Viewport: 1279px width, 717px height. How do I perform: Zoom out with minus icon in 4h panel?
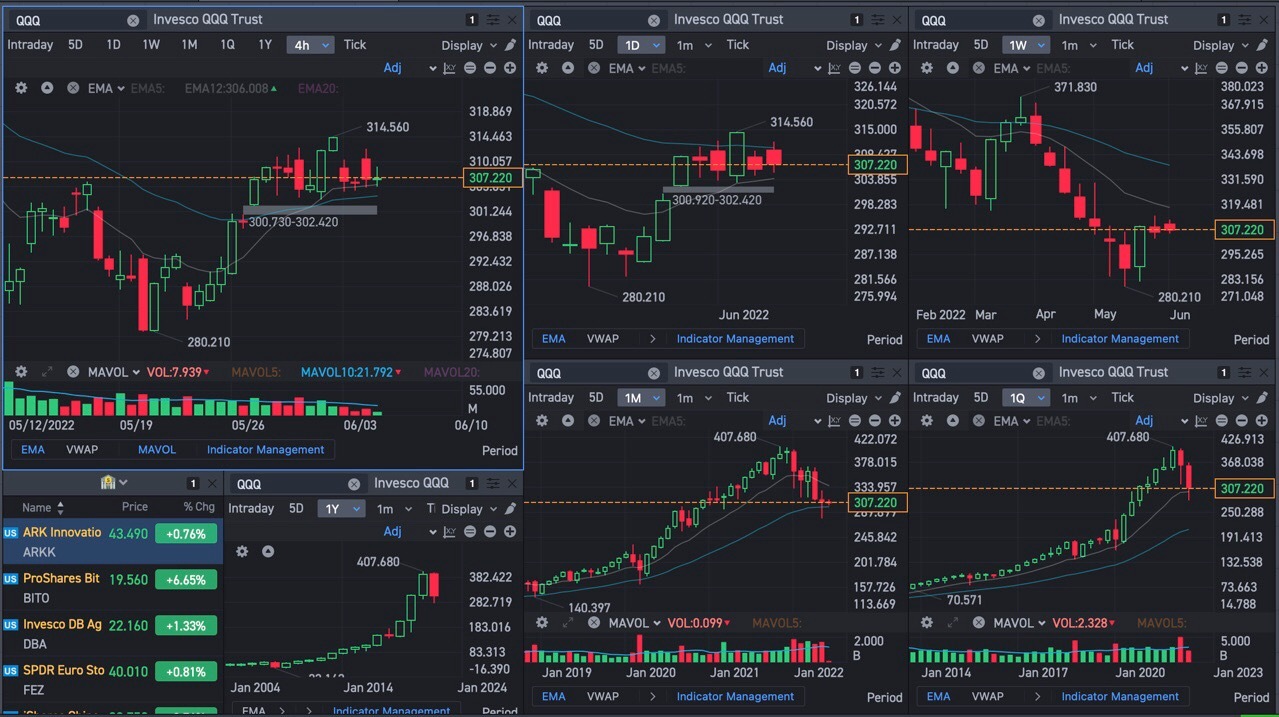490,68
